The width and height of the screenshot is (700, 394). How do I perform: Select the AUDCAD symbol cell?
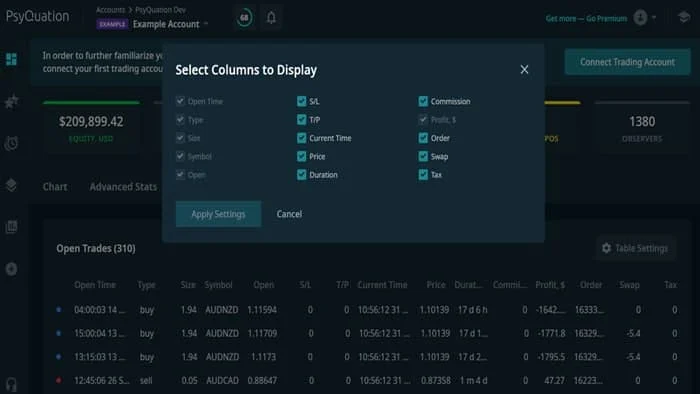pyautogui.click(x=222, y=381)
